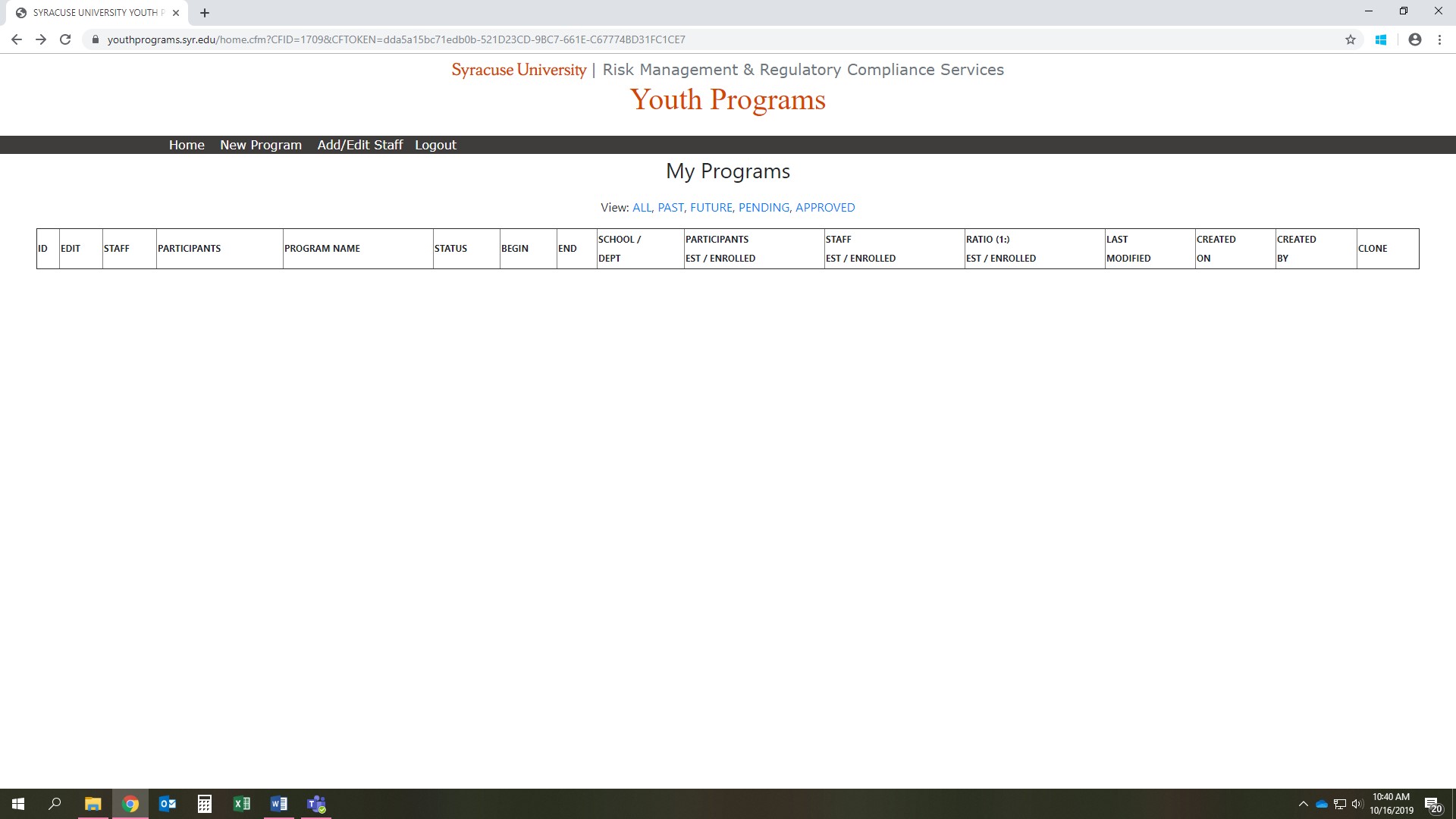Screen dimensions: 1456x819
Task: Go back with the browser back arrow
Action: (17, 39)
